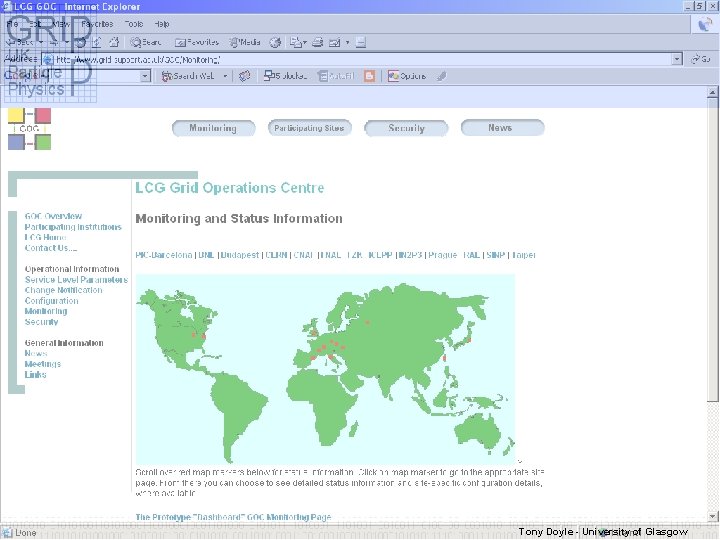Open the Favorites toolbar button
720x540 pixels.
click(197, 42)
